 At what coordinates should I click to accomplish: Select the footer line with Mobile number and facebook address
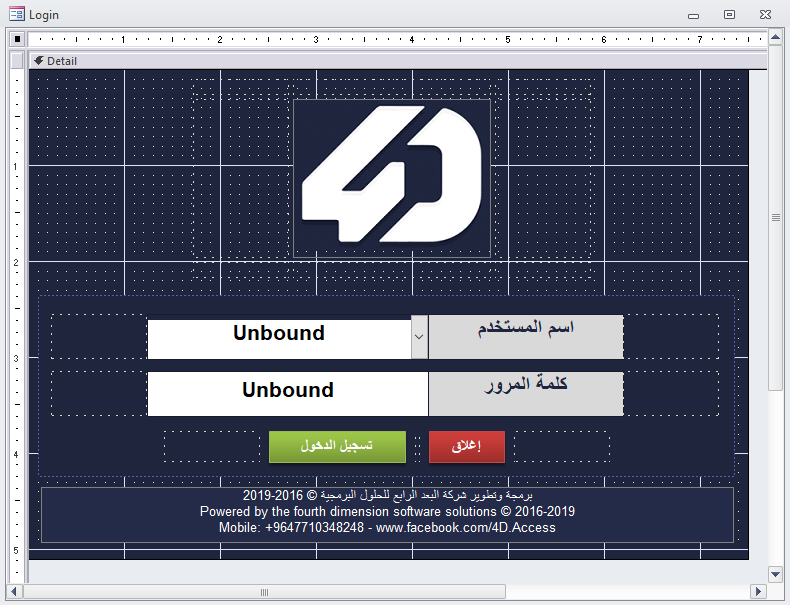(x=387, y=527)
